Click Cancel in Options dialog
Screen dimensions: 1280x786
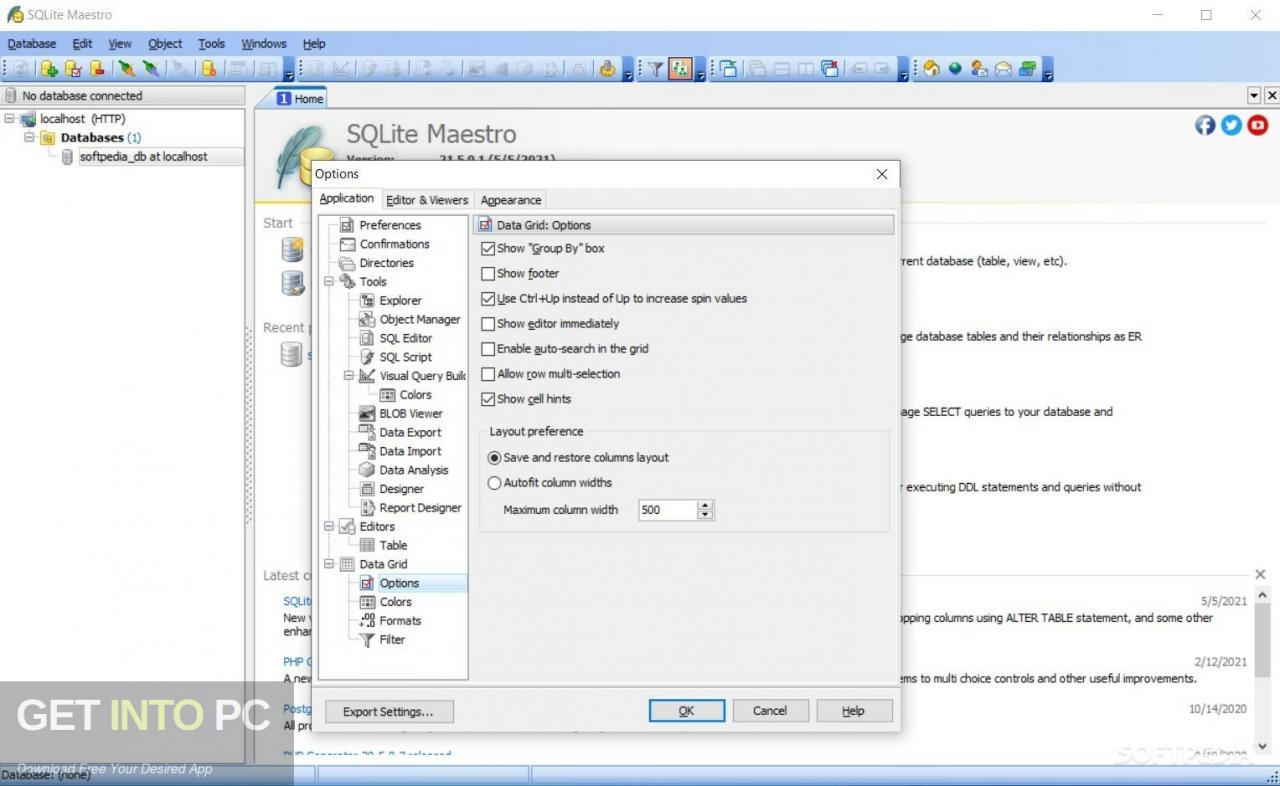770,711
